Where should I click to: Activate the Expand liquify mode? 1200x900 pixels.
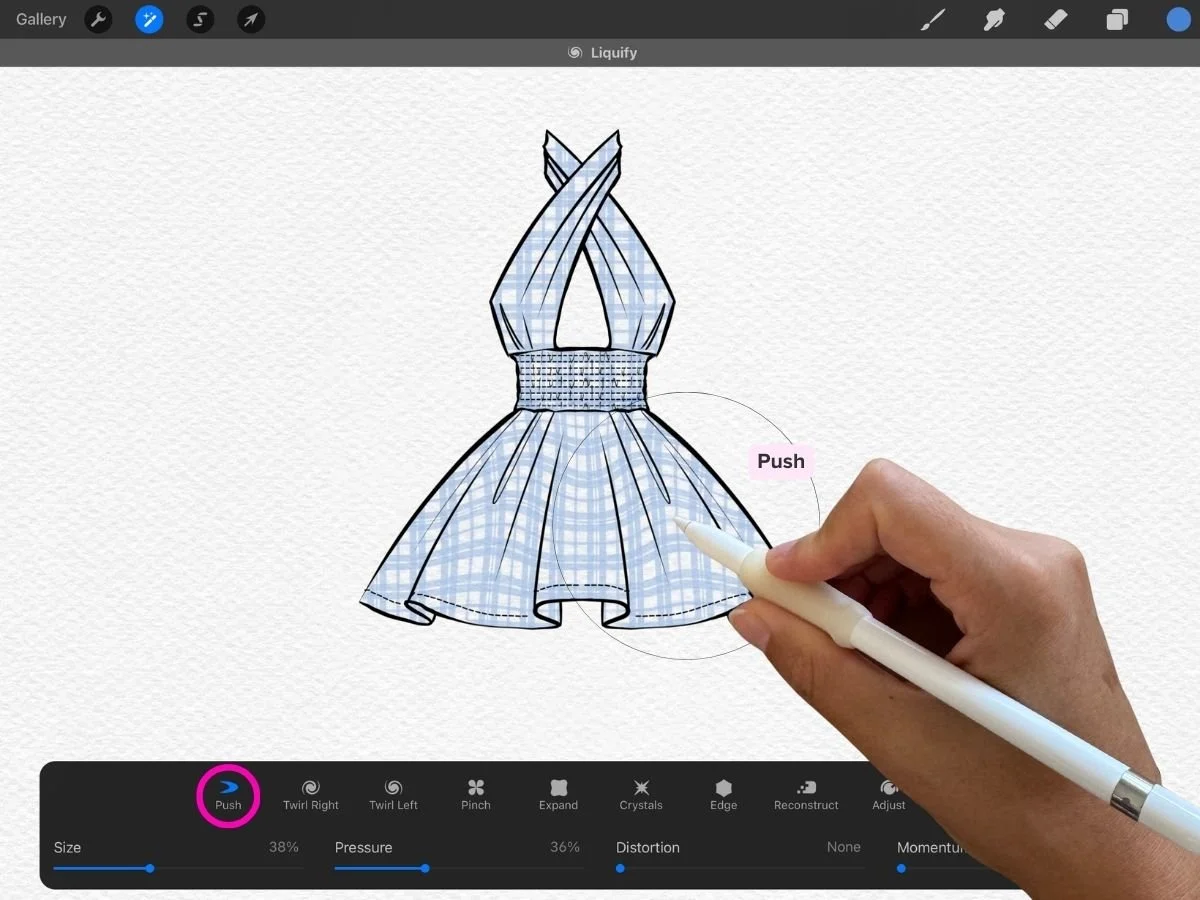point(558,793)
